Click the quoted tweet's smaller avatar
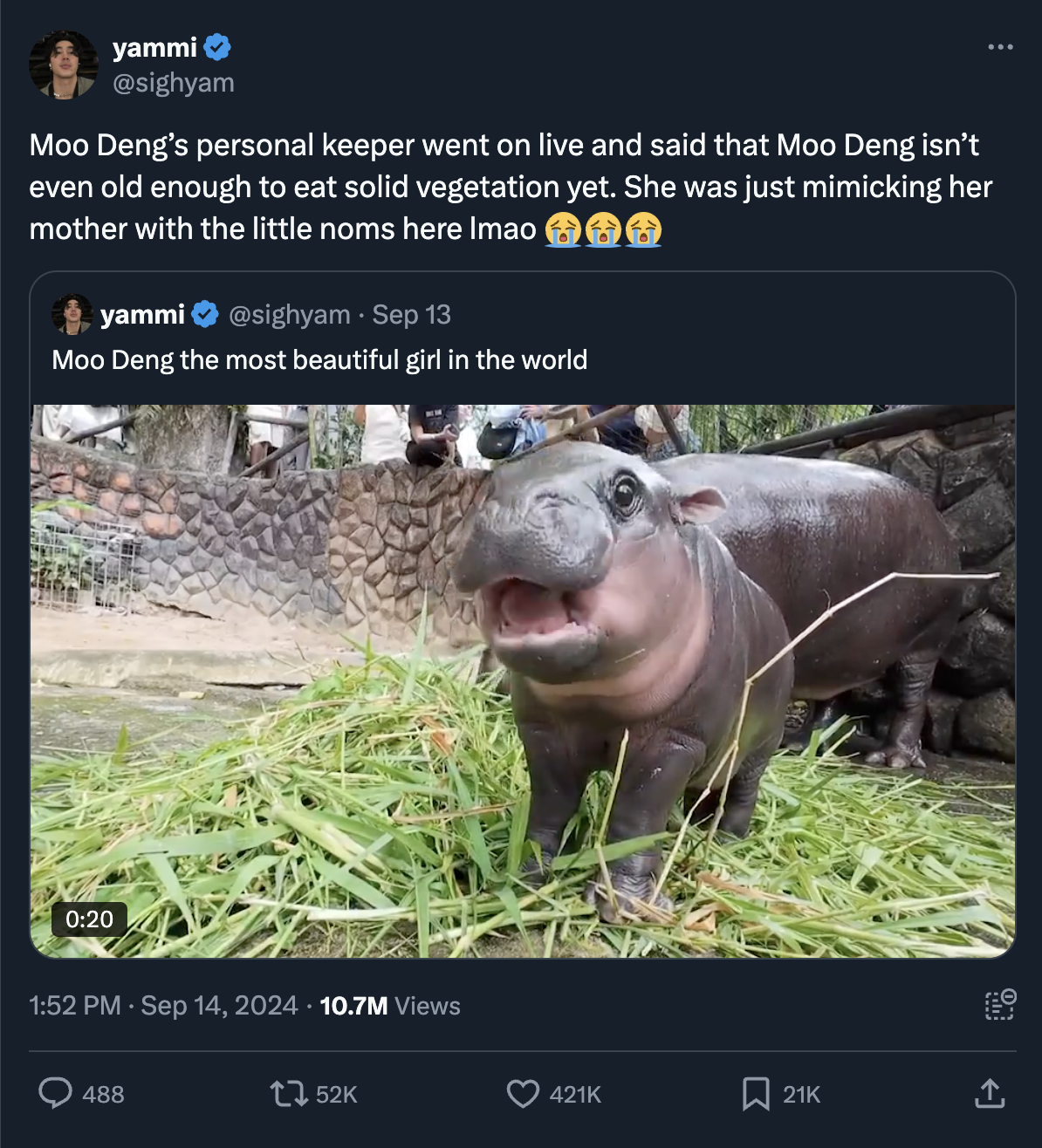 point(73,314)
